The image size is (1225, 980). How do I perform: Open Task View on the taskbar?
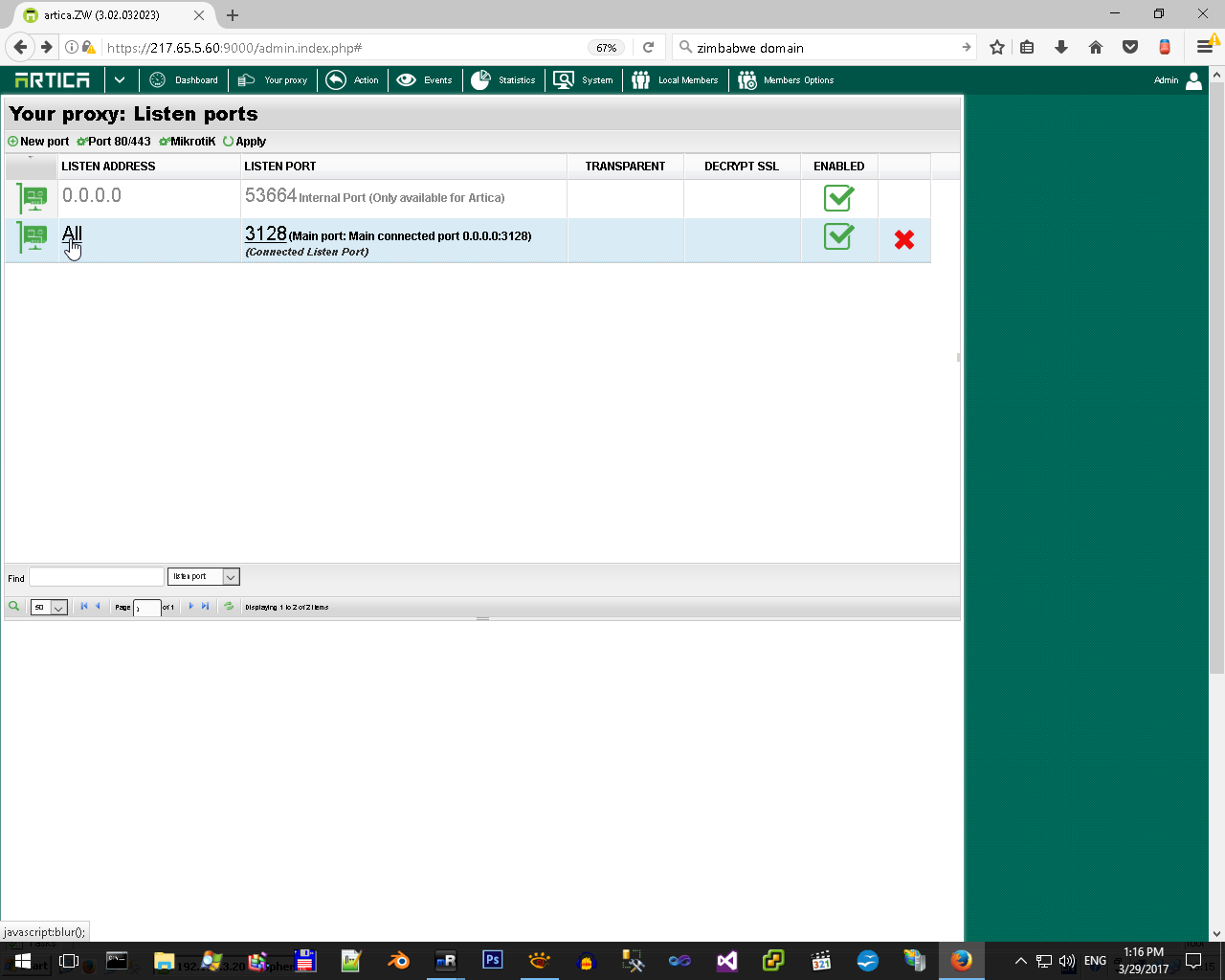[x=69, y=961]
